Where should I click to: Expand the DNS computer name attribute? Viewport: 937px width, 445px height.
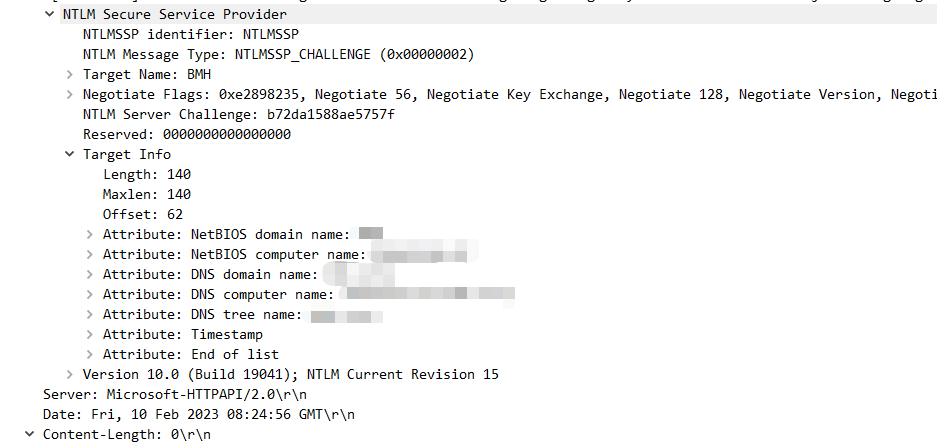click(90, 294)
